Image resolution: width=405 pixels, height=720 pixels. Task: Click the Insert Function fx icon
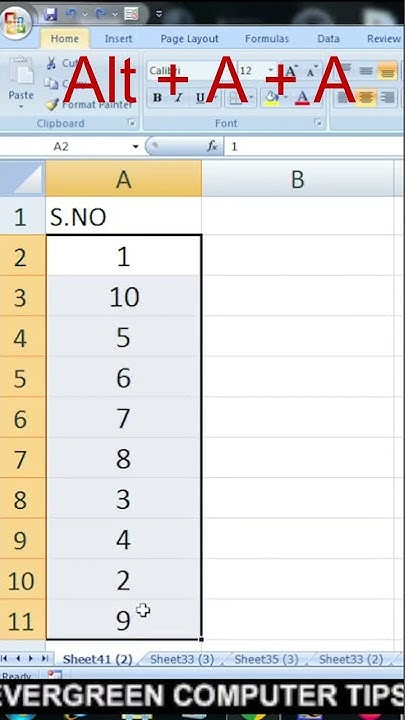click(x=212, y=146)
